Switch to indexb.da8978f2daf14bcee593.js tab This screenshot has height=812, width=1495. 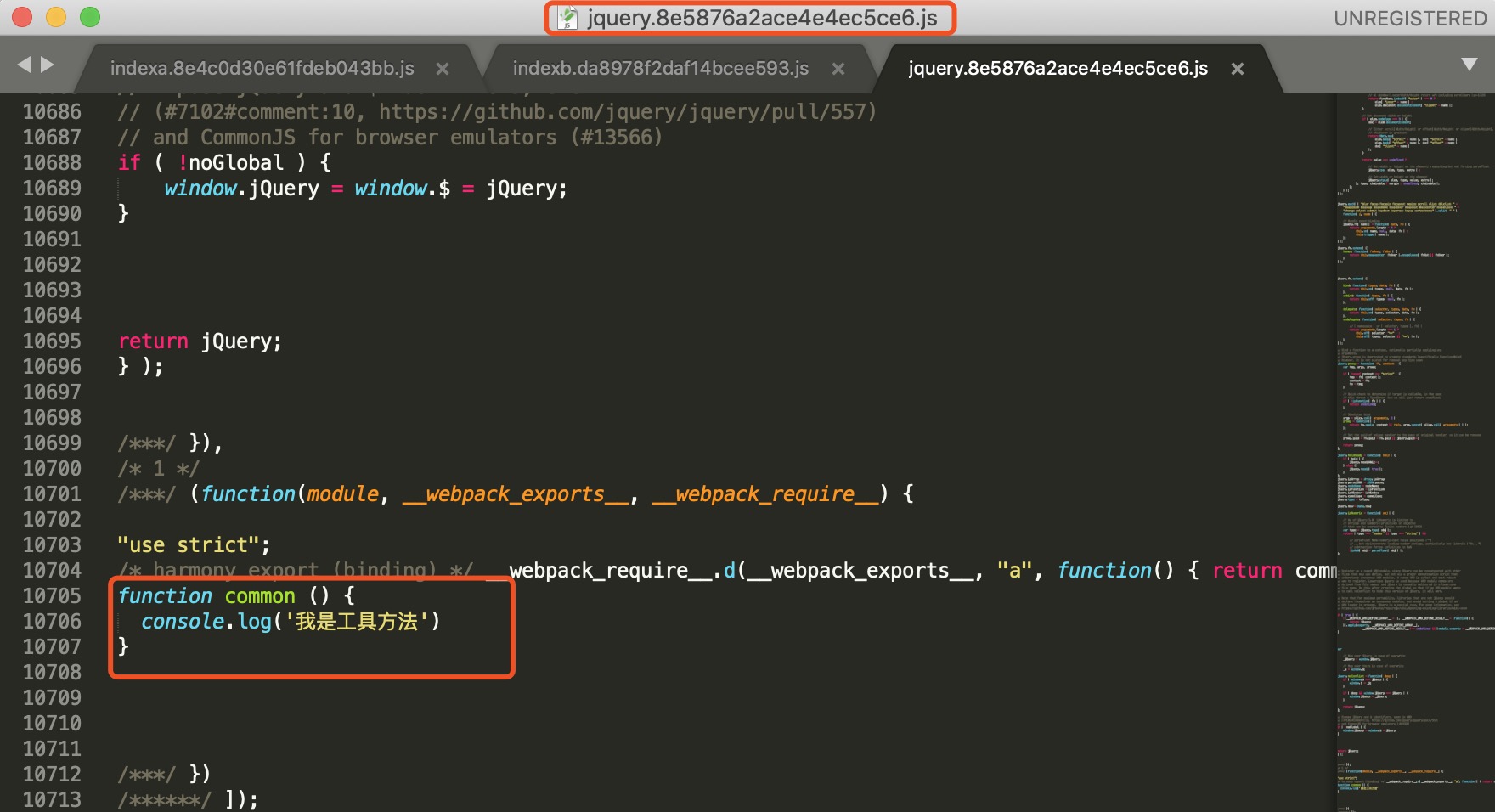(x=660, y=69)
